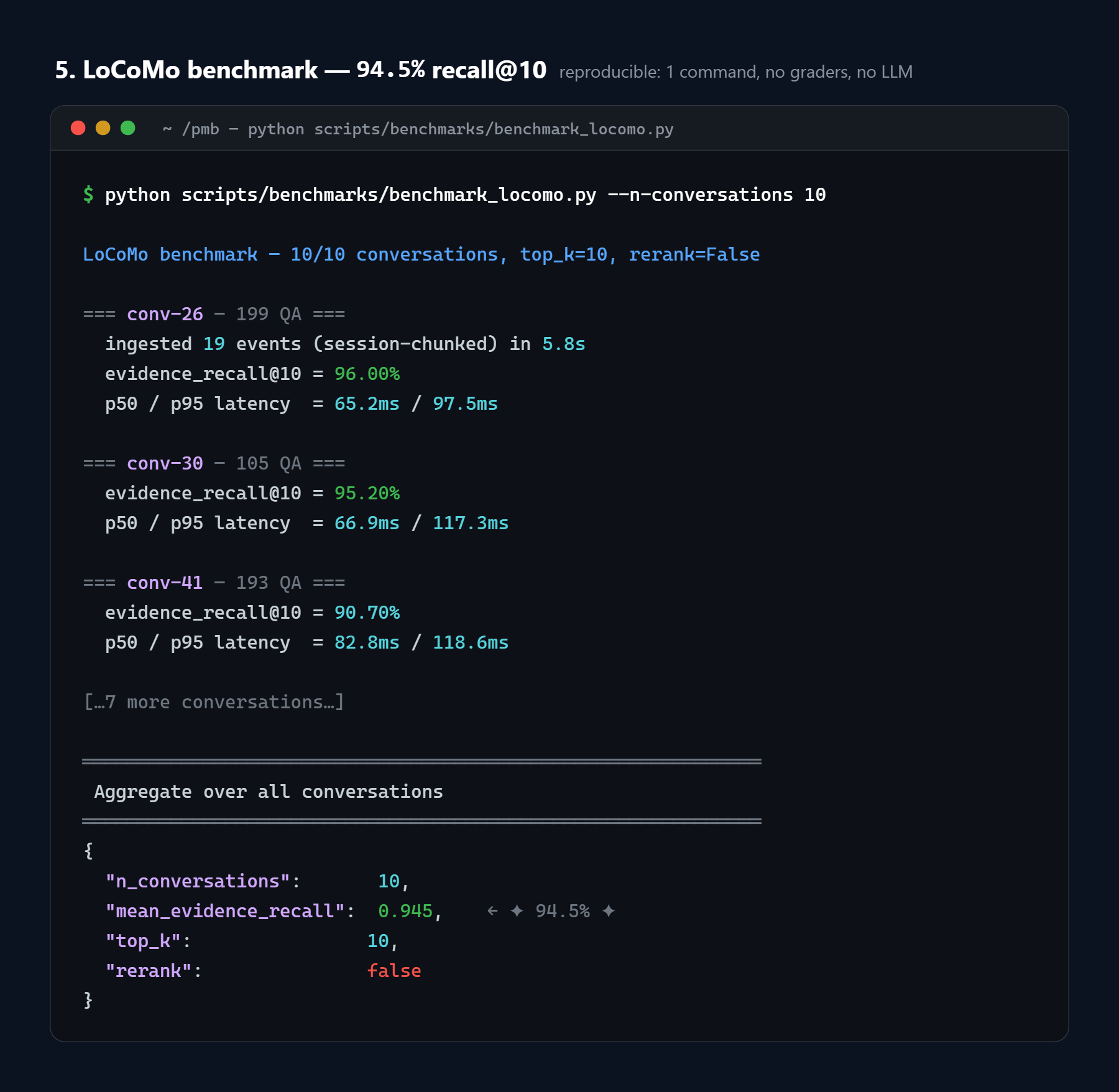The image size is (1119, 1092).
Task: Click the "118.6ms" p95 latency value
Action: pos(471,642)
